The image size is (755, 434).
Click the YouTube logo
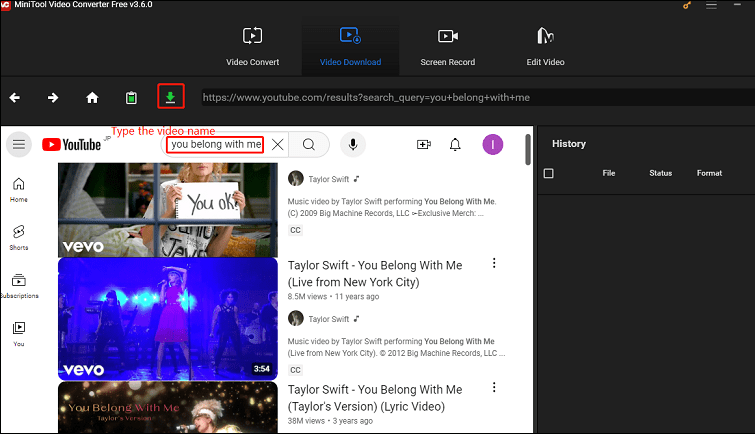coord(71,145)
